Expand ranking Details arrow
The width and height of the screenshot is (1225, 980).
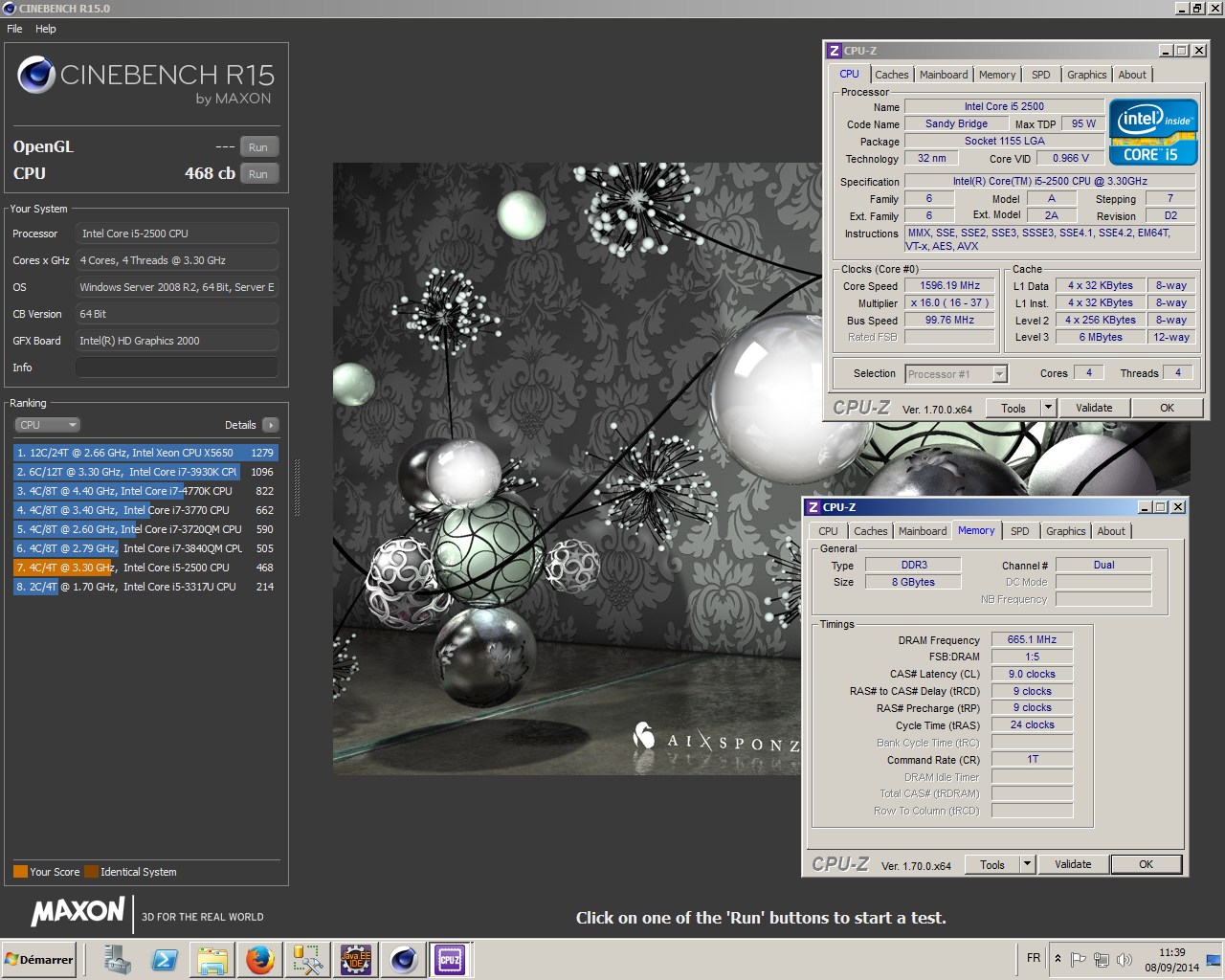[271, 425]
